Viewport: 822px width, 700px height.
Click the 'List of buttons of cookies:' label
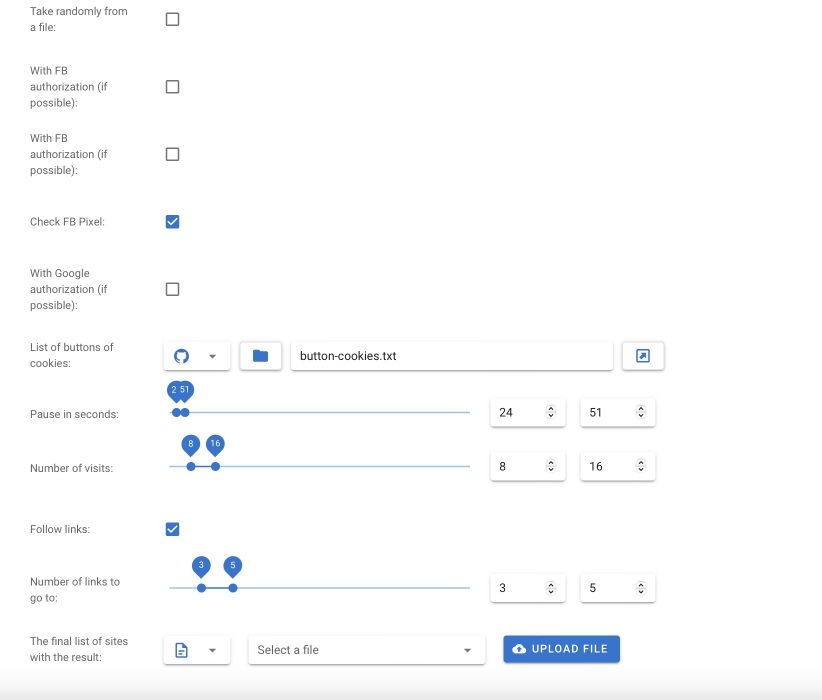point(72,355)
